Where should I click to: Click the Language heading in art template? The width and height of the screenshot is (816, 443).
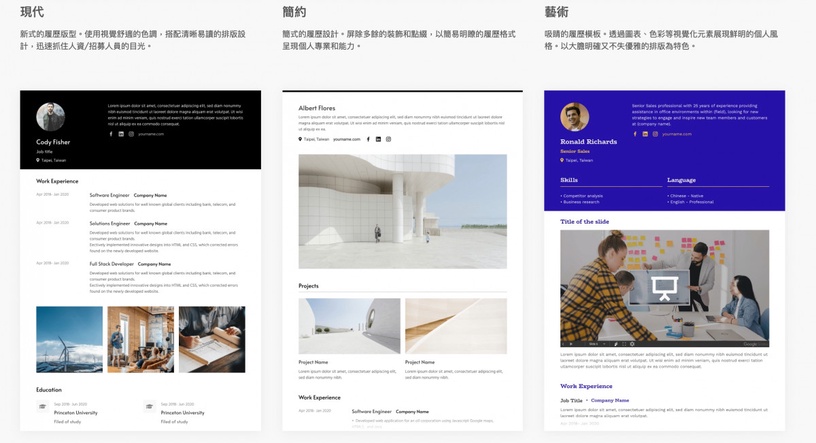click(681, 180)
